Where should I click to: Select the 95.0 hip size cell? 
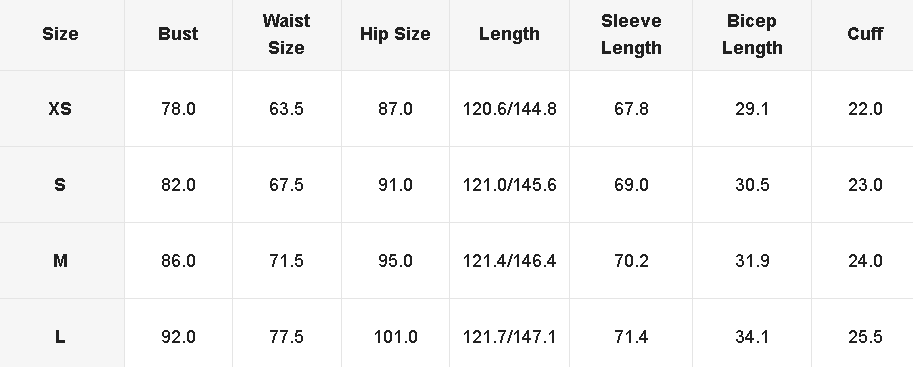395,260
